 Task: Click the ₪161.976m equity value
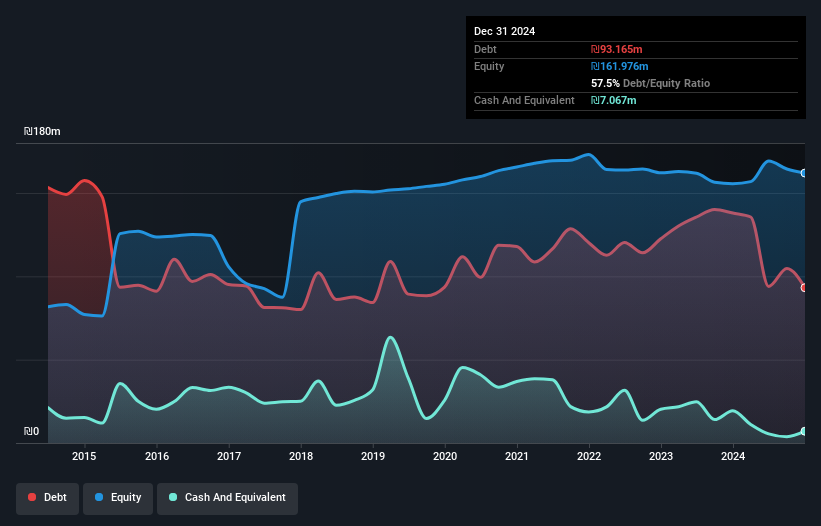pyautogui.click(x=619, y=66)
